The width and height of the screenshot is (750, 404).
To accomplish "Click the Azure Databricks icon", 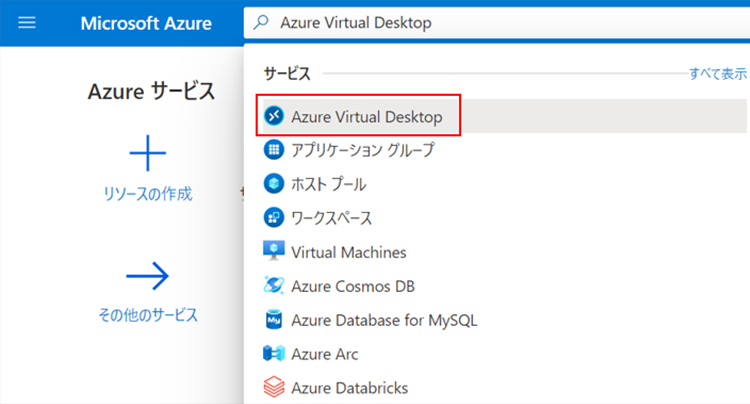I will [273, 387].
